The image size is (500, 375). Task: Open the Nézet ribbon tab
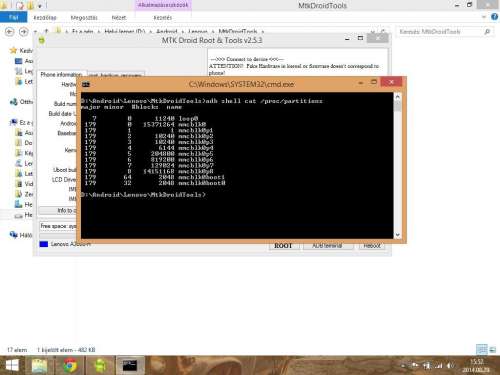point(119,18)
